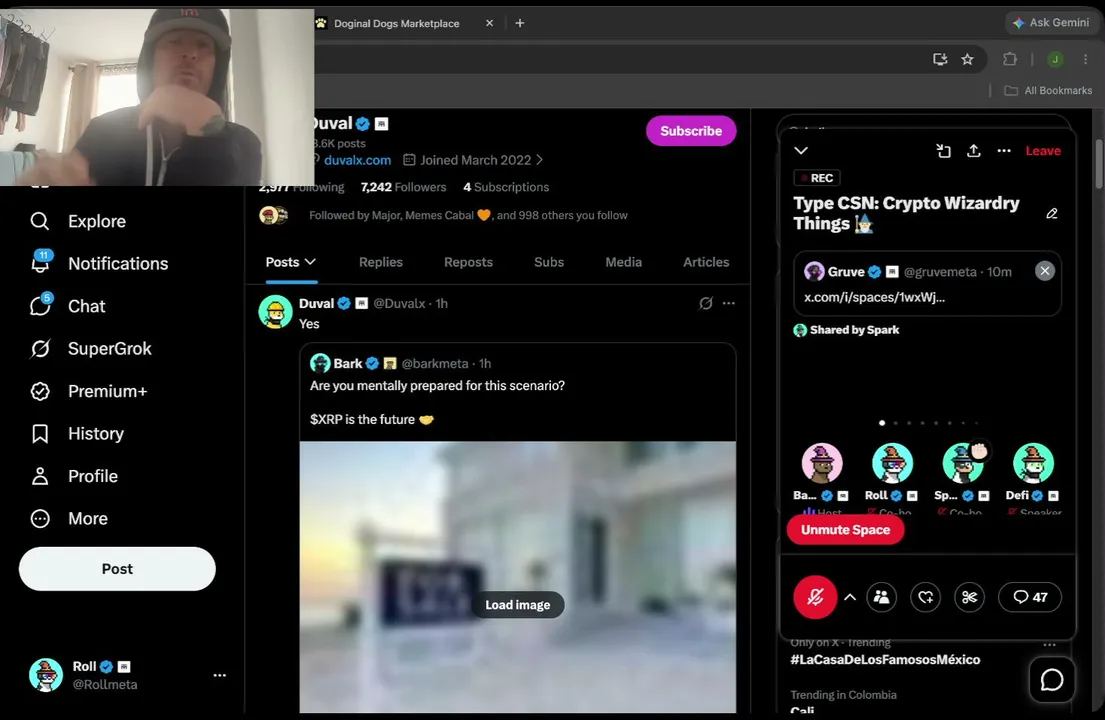Screen dimensions: 1105x720
Task: Click the scissors clip icon
Action: click(x=969, y=597)
